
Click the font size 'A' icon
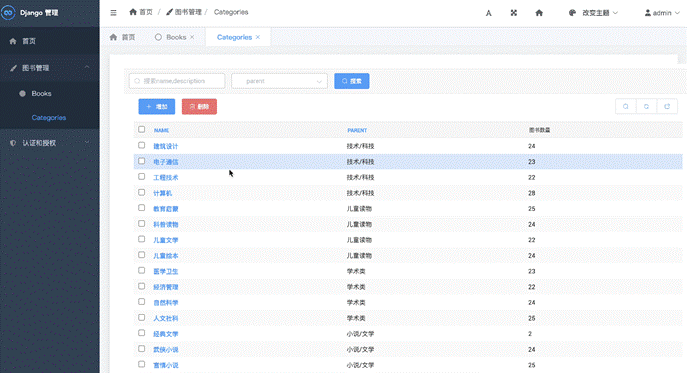coord(489,13)
